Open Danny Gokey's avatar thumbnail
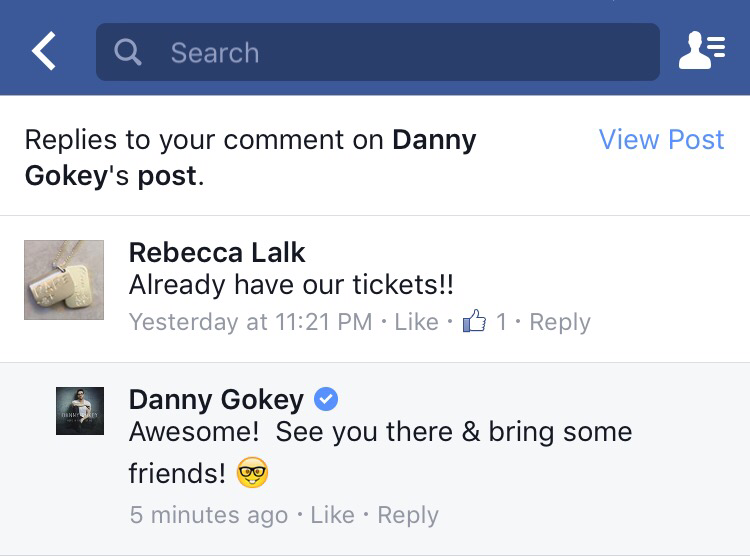The height and width of the screenshot is (556, 750). pyautogui.click(x=80, y=410)
